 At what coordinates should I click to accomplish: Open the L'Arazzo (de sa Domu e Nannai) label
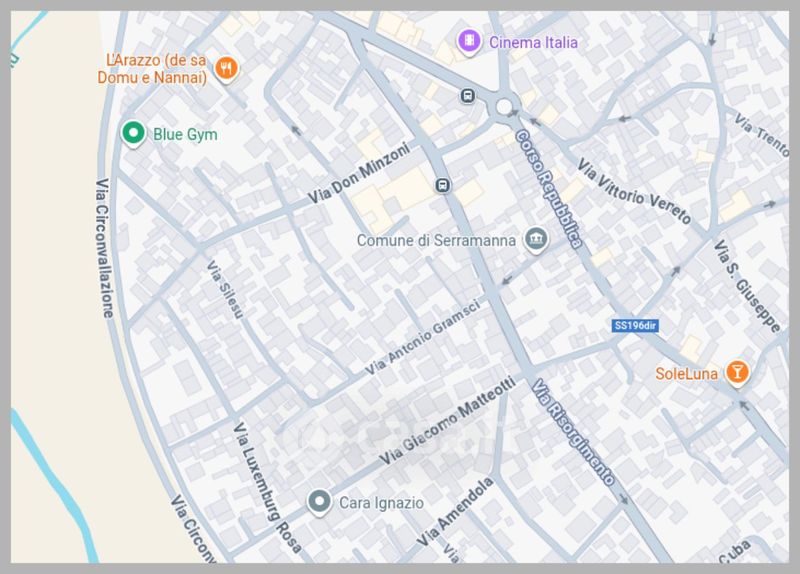pos(153,69)
